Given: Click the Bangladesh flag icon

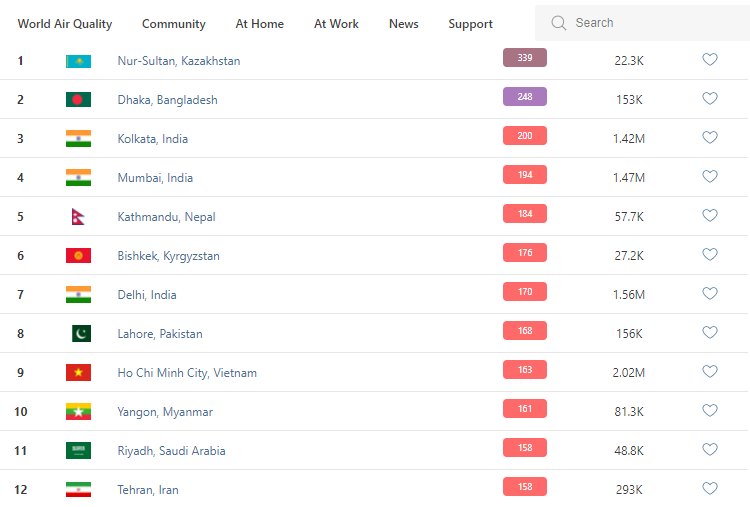Looking at the screenshot, I should [x=78, y=100].
